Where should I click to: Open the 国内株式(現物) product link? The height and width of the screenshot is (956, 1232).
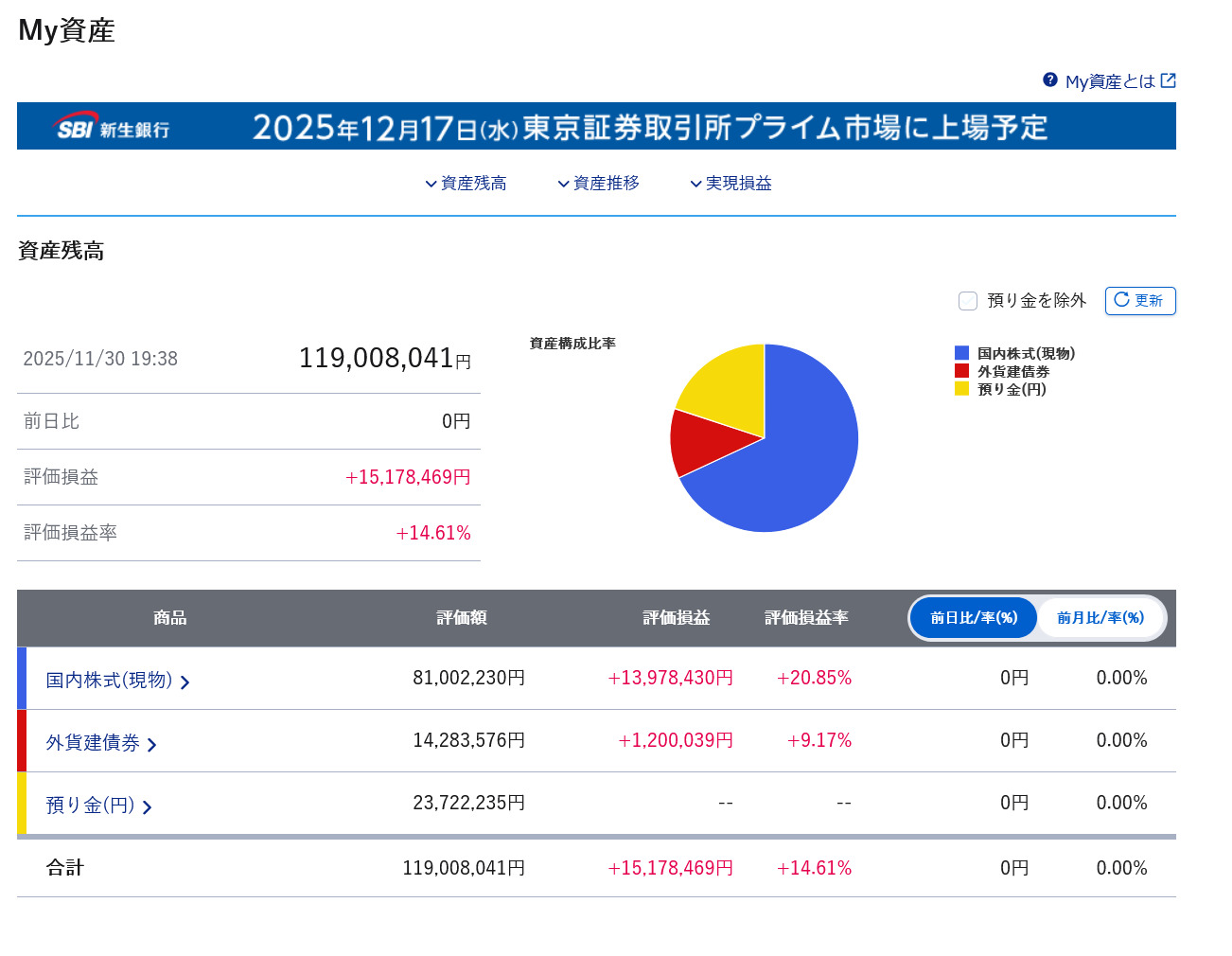(109, 681)
